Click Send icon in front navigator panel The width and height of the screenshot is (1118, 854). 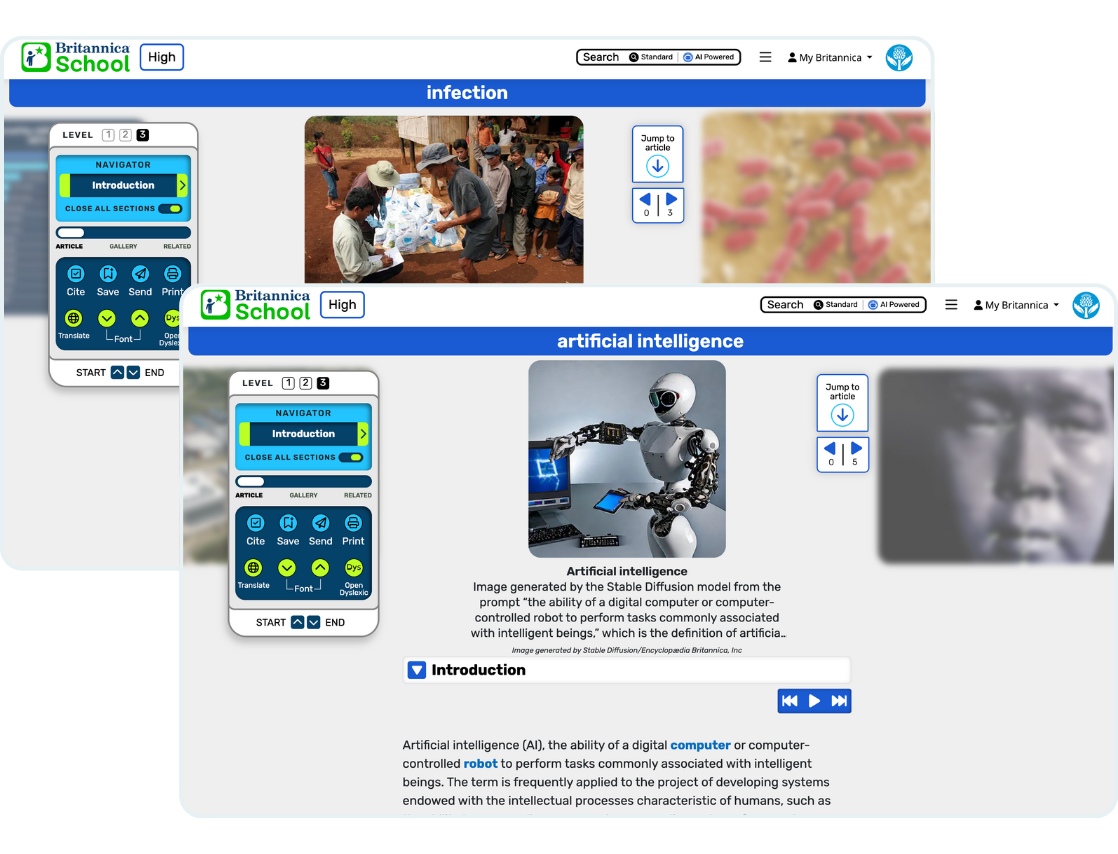[320, 523]
